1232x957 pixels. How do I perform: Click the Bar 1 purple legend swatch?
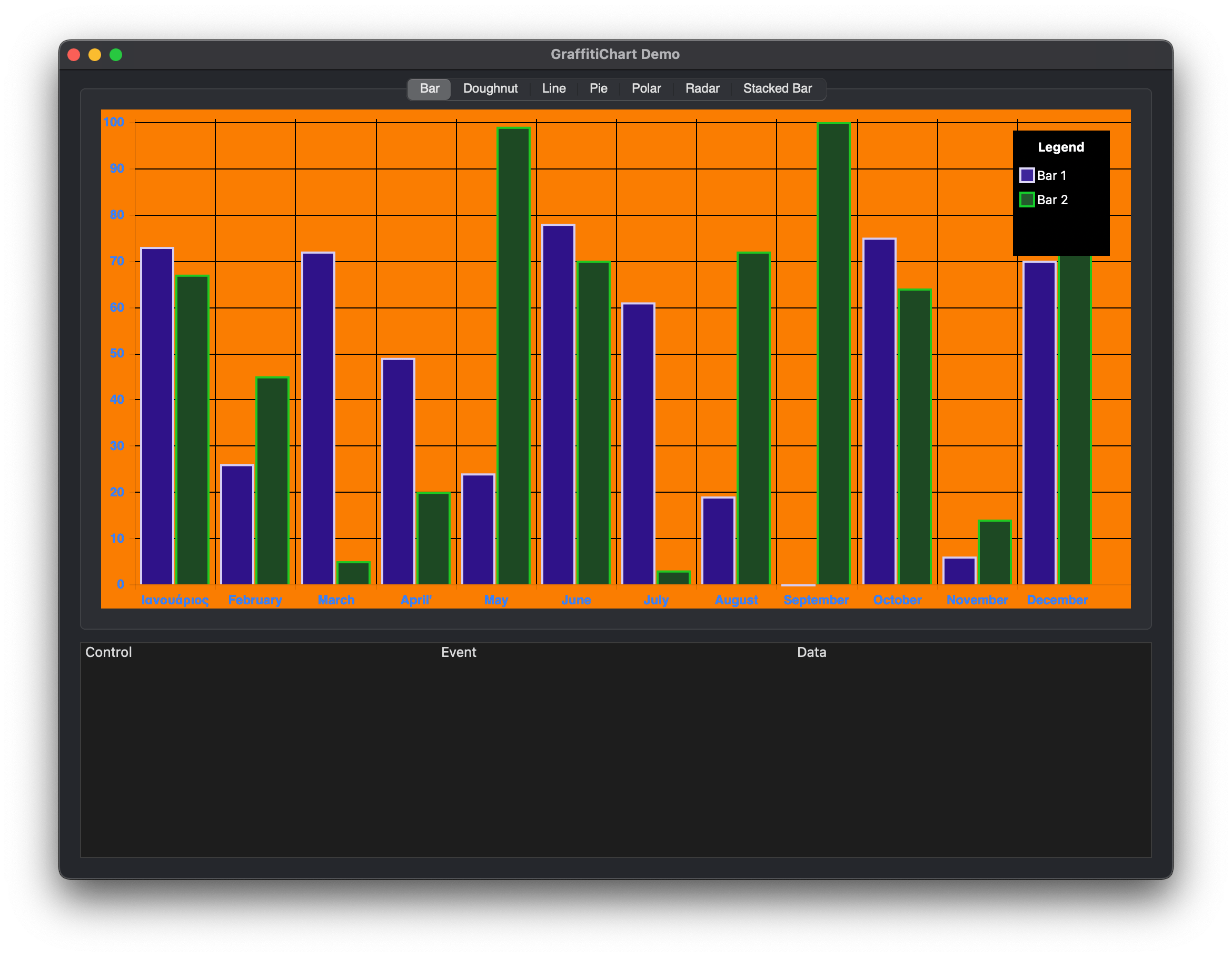1027,175
